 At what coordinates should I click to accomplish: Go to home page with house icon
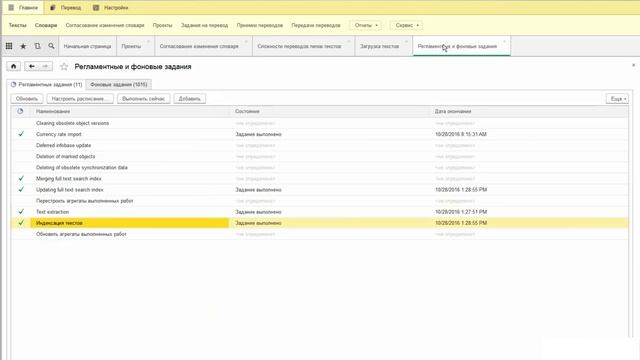click(13, 66)
